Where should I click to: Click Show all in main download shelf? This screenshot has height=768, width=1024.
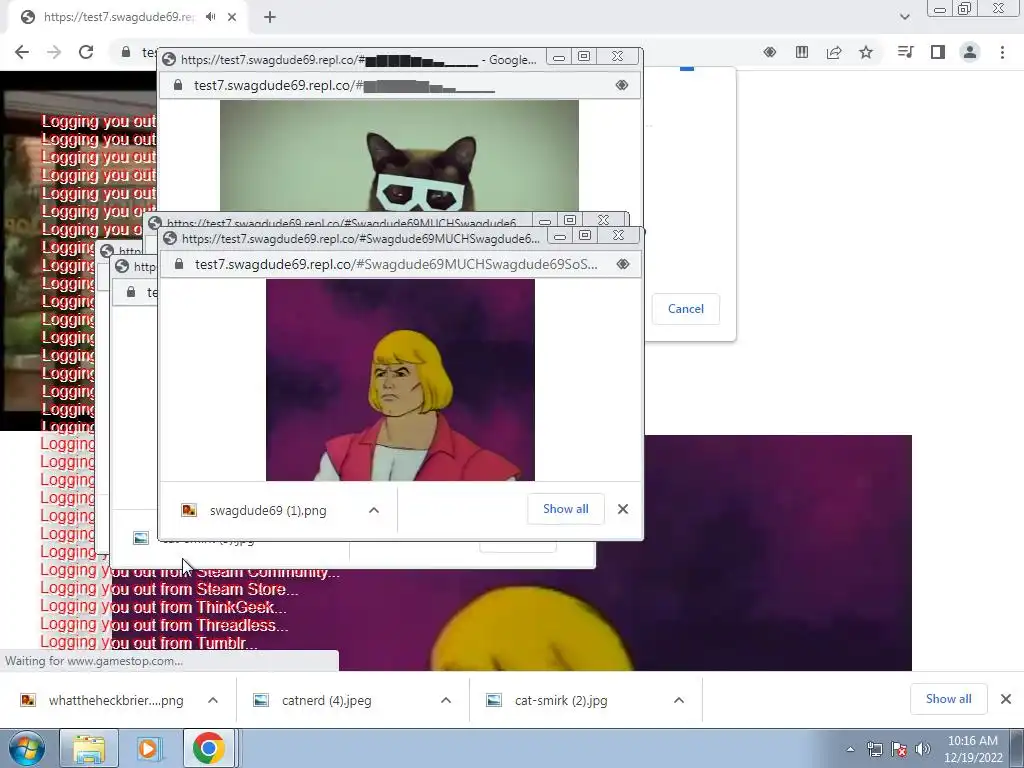pyautogui.click(x=948, y=699)
